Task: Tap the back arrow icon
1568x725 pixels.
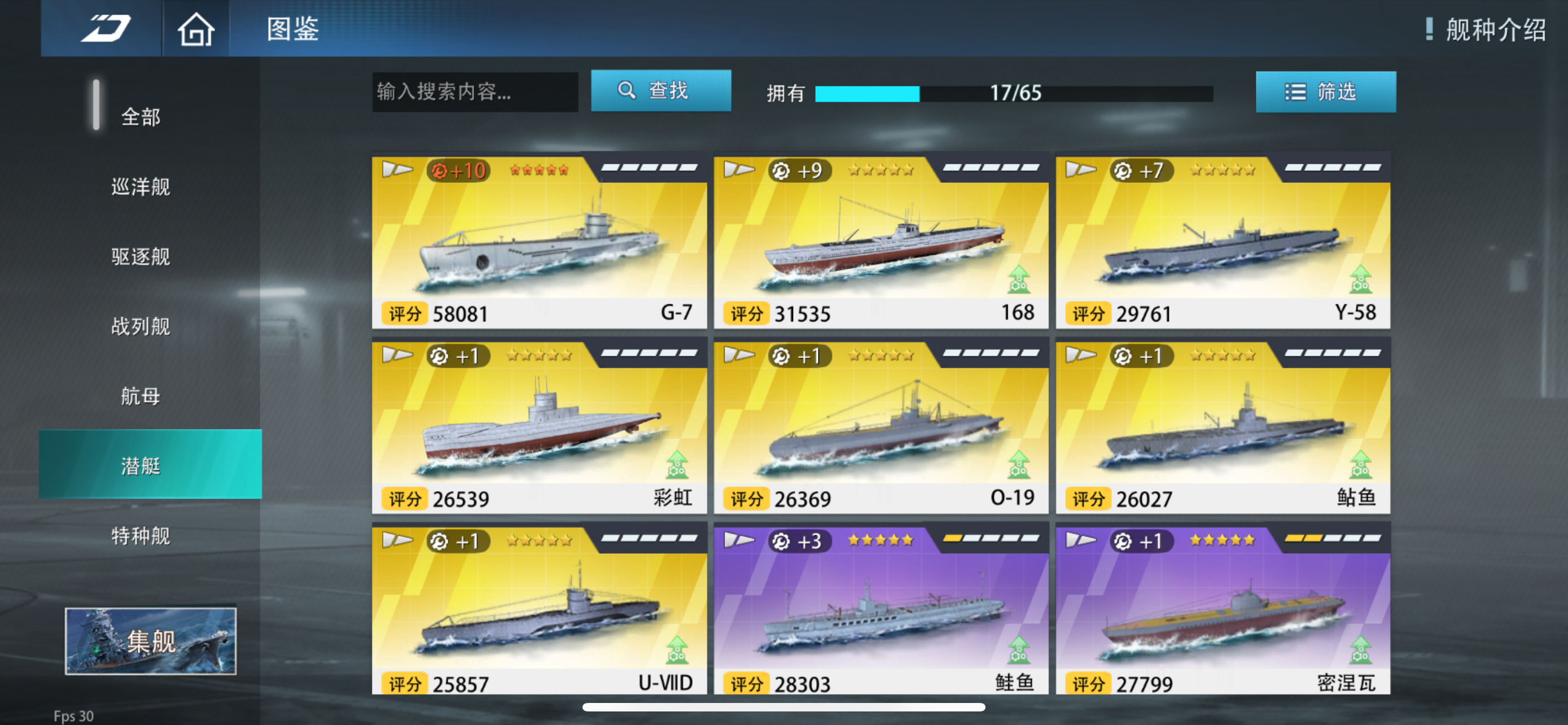Action: point(106,28)
